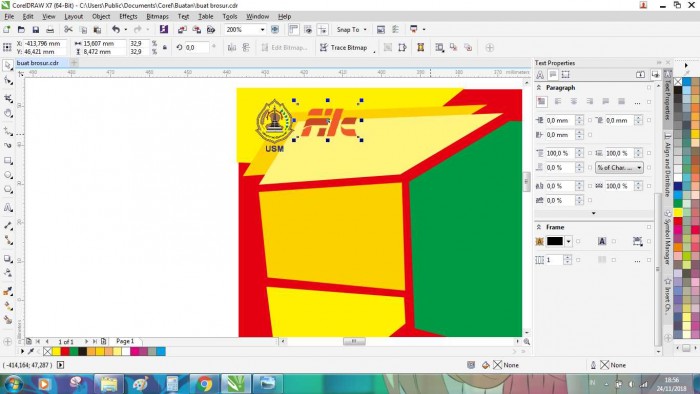Toggle Force justify alignment in Paragraph section

(x=621, y=102)
